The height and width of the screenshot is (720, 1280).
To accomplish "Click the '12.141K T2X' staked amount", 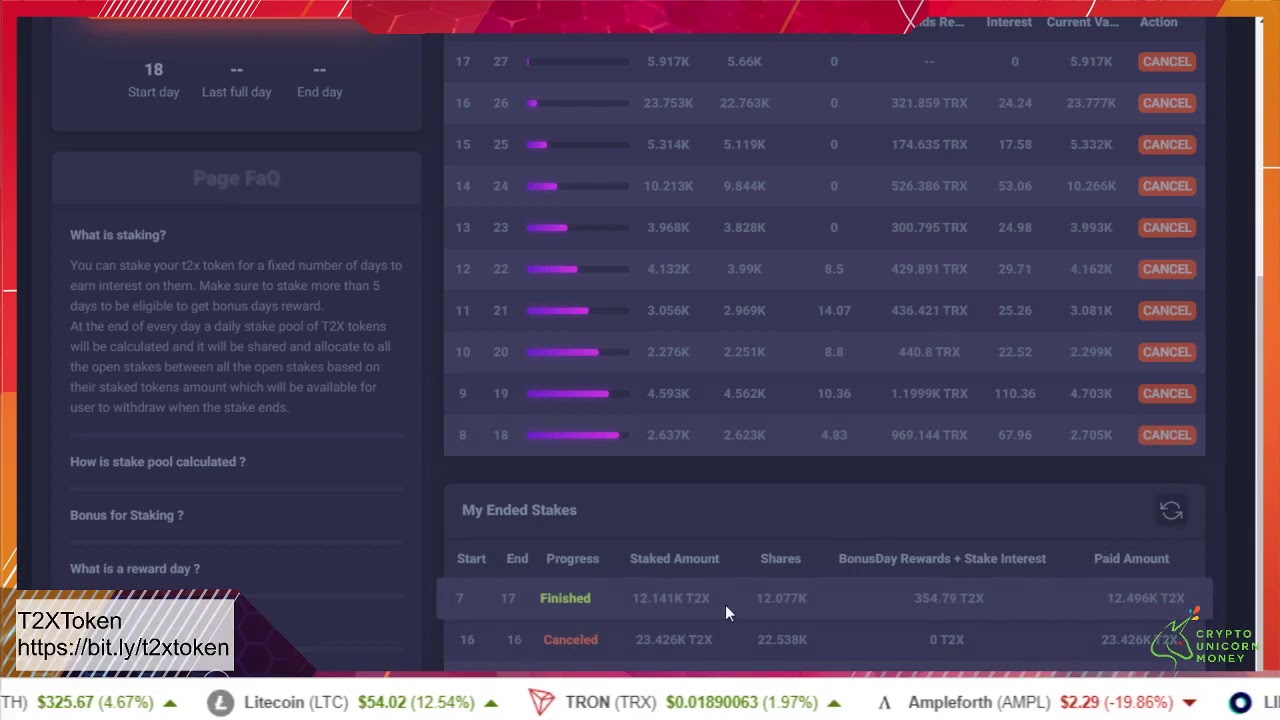I will (671, 598).
